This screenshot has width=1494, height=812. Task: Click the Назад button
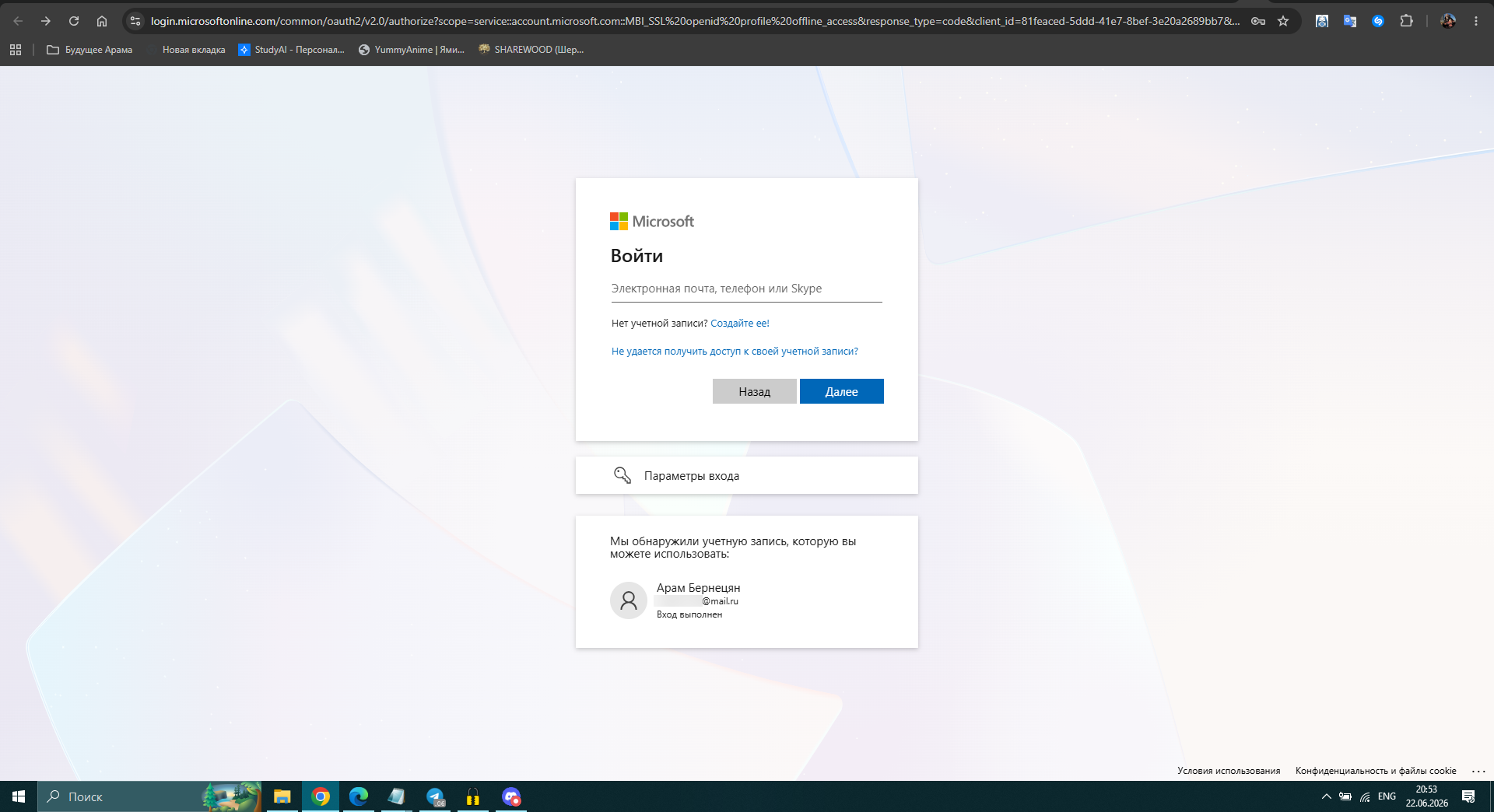[755, 391]
